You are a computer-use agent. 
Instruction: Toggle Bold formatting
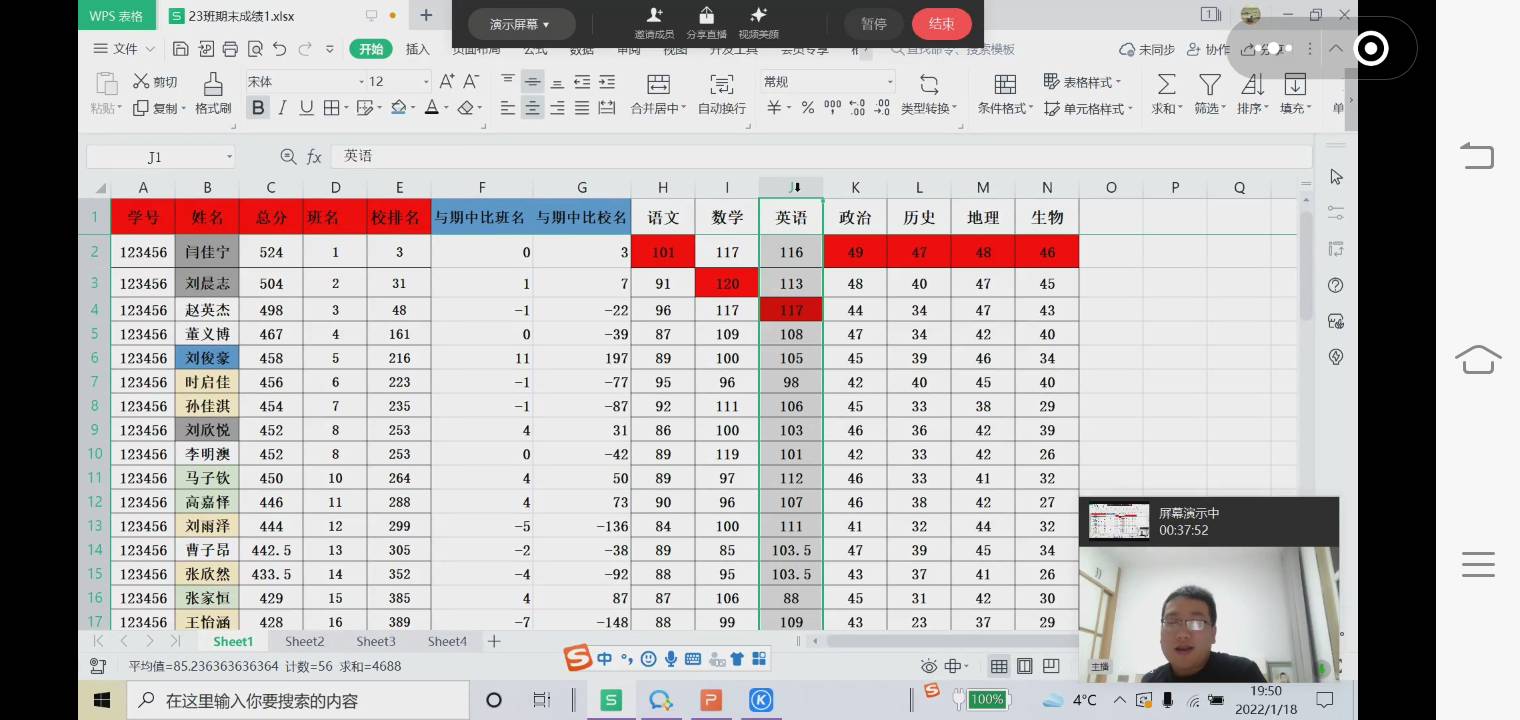[258, 108]
